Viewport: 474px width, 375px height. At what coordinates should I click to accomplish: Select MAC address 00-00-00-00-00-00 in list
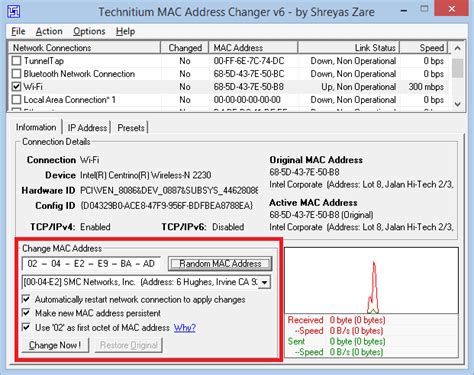click(247, 100)
